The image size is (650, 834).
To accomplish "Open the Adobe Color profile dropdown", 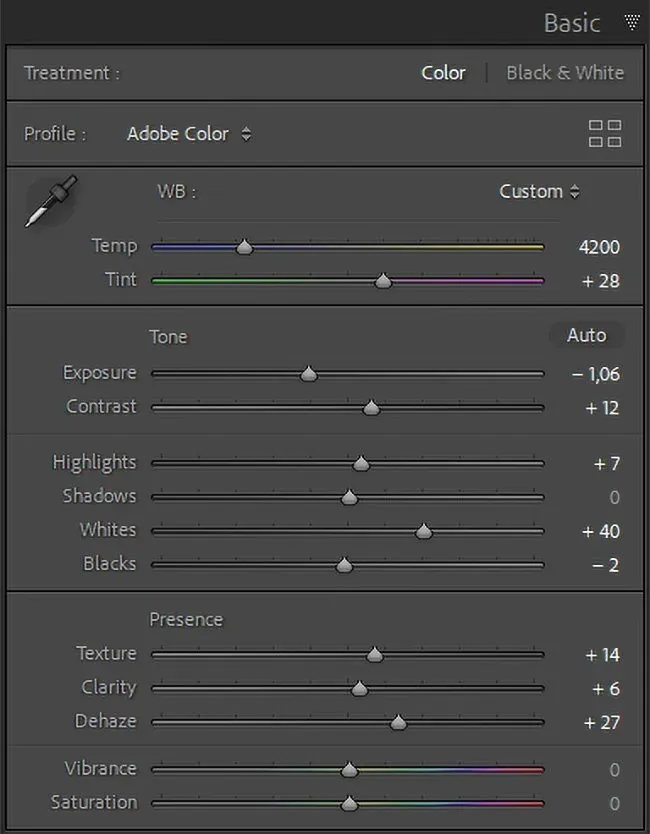I will coord(189,134).
